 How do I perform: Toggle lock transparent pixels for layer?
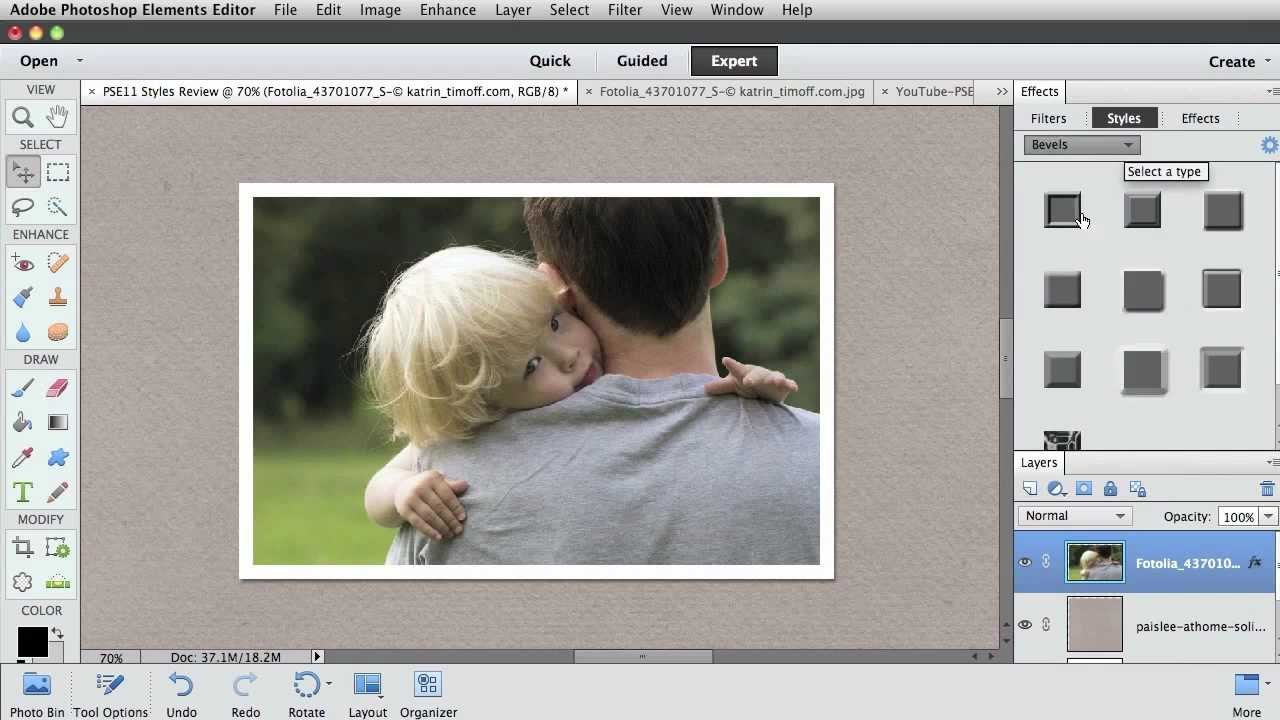(x=1137, y=489)
